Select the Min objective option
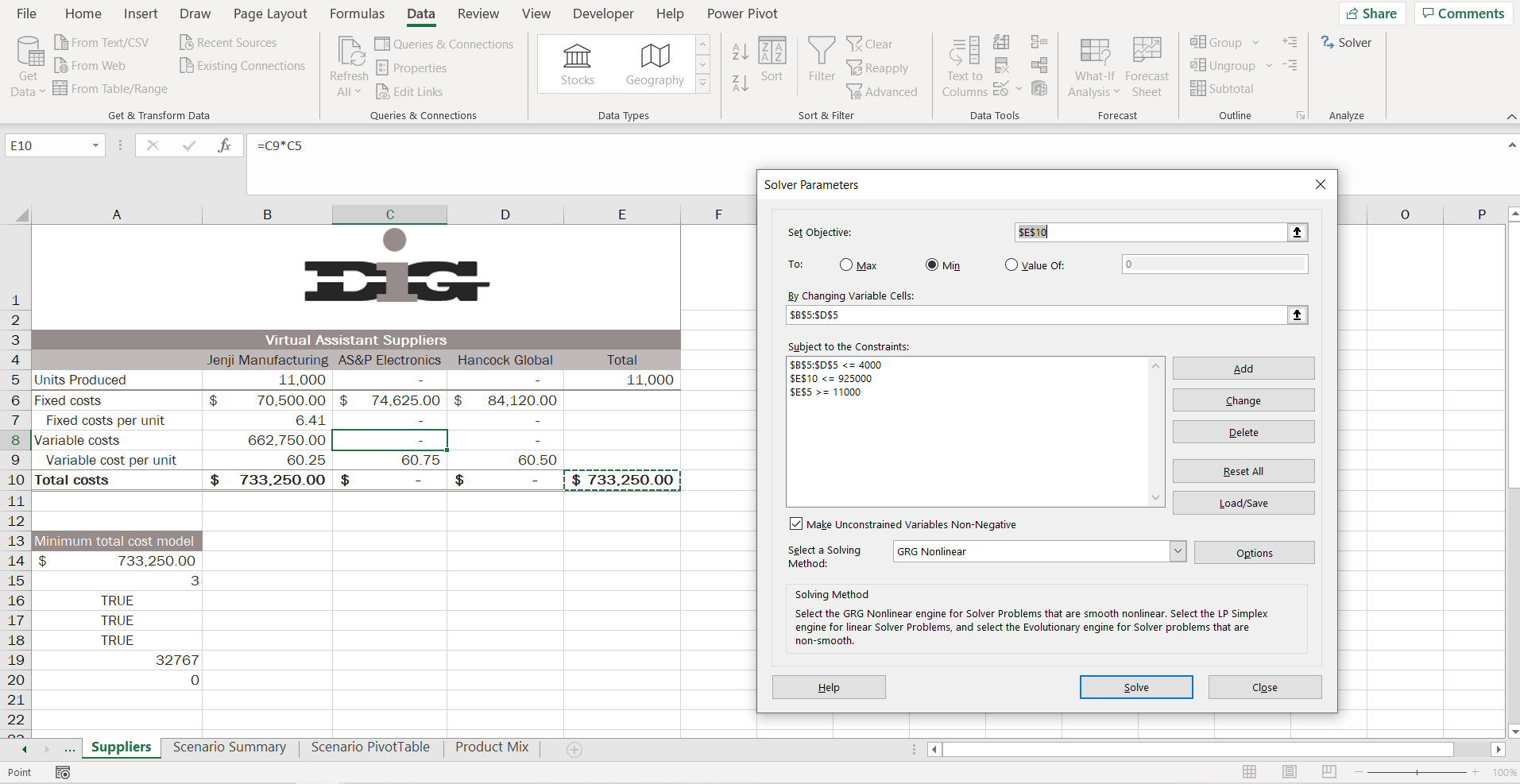The width and height of the screenshot is (1520, 784). 933,265
